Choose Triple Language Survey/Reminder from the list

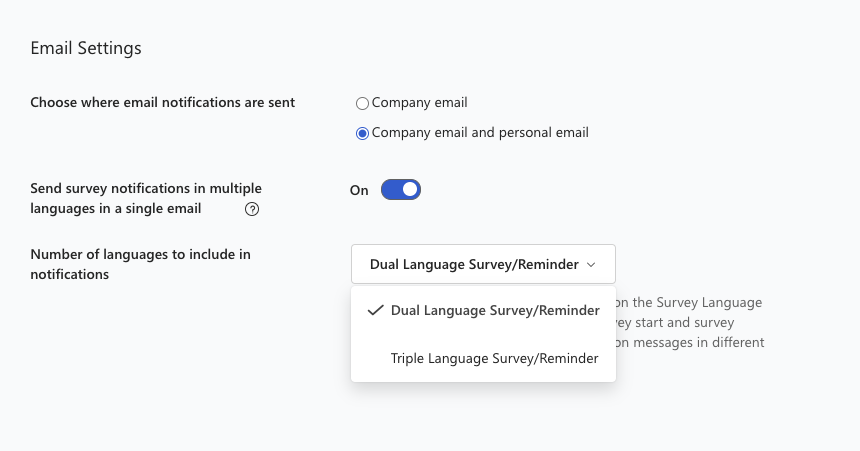pyautogui.click(x=494, y=358)
